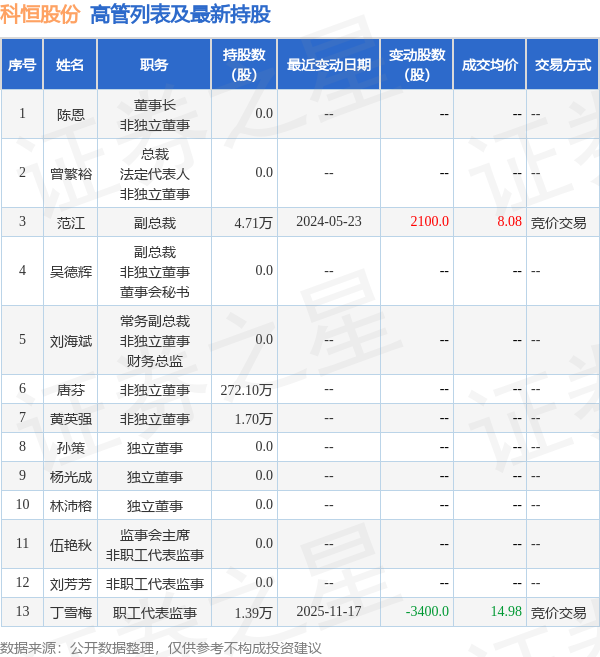Screen dimensions: 600x657
Task: Click the green 14.98 average price
Action: click(x=506, y=611)
